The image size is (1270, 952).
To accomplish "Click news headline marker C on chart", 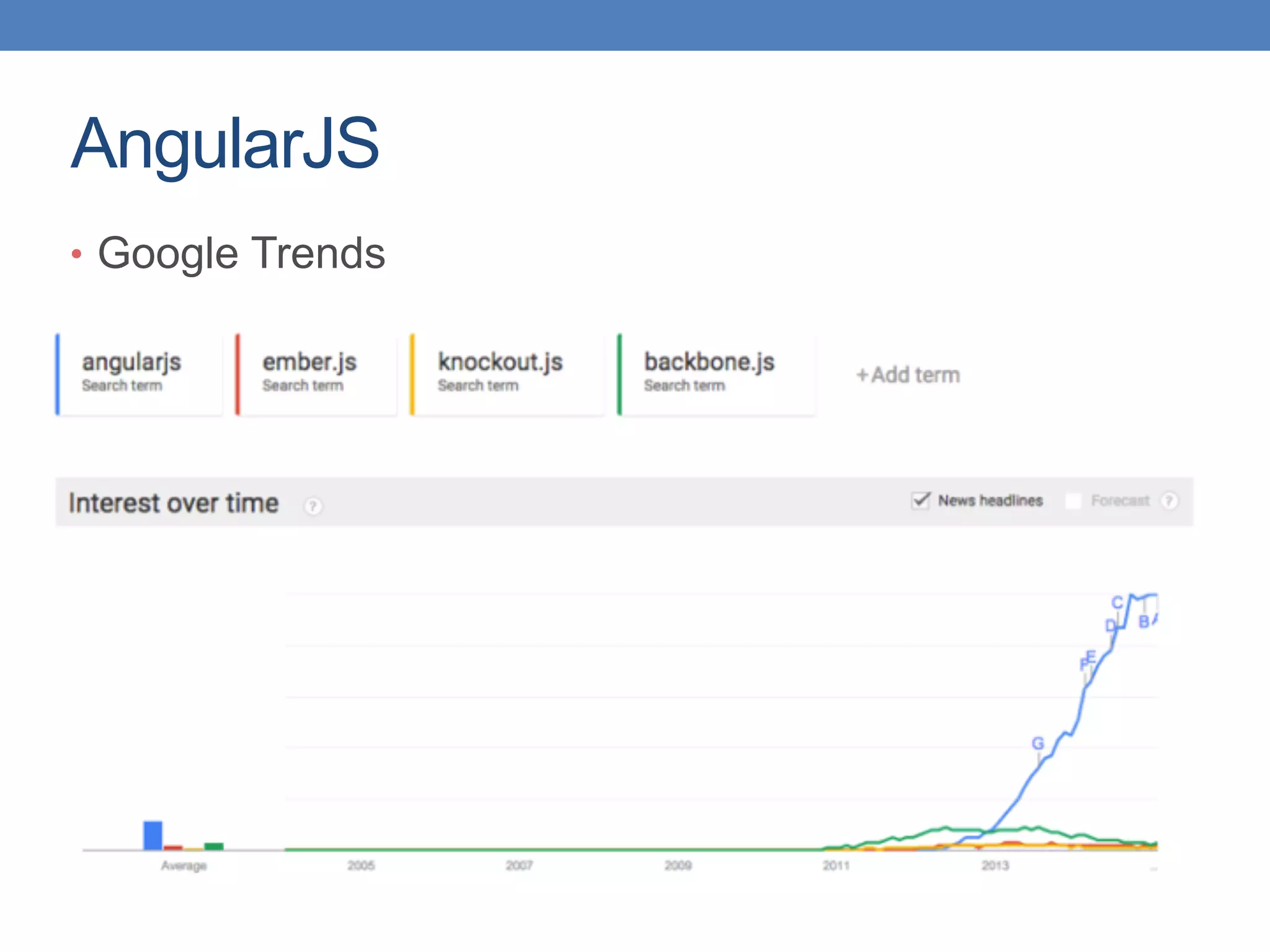I will click(1117, 602).
